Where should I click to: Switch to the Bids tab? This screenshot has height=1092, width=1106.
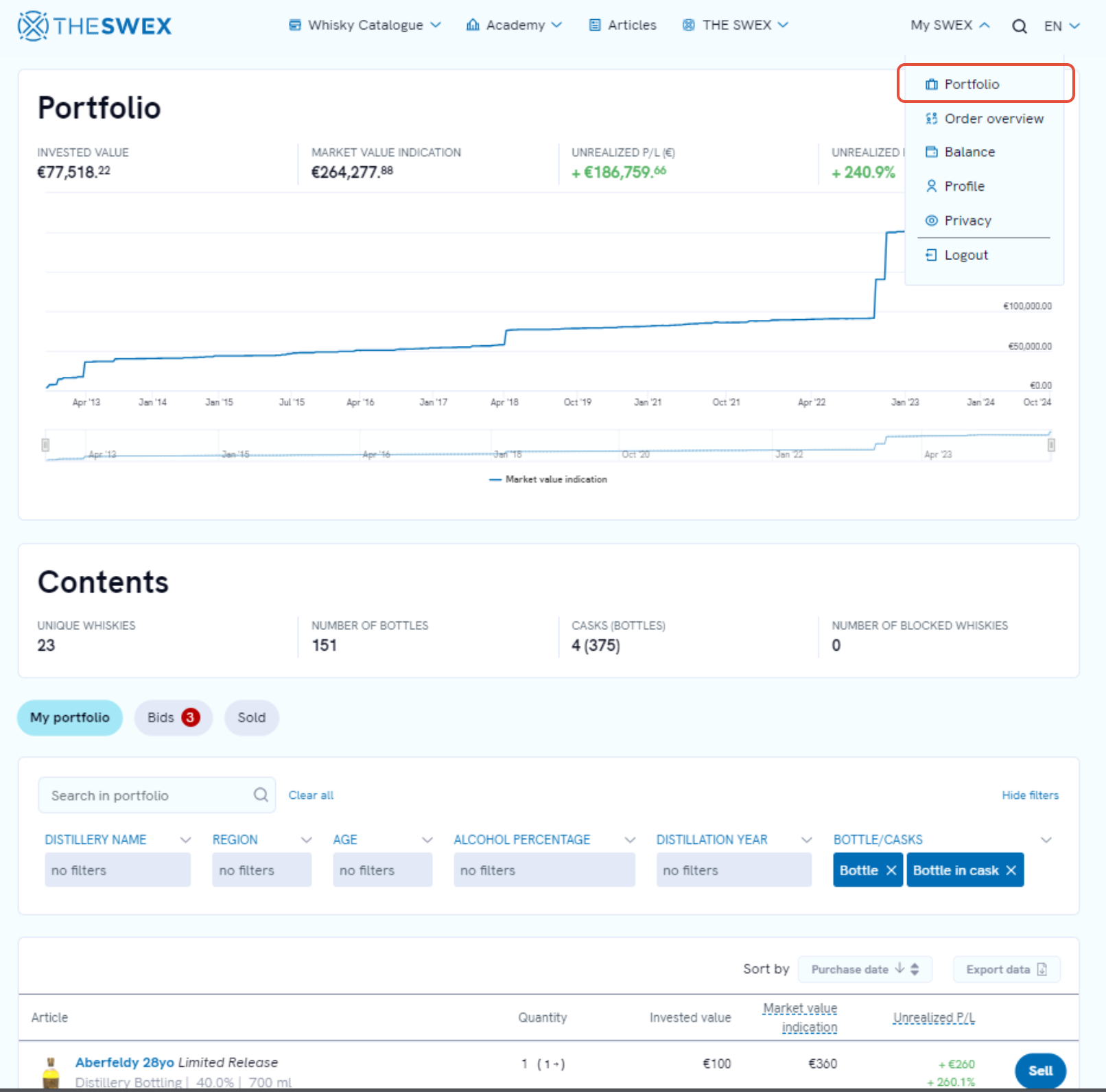pos(174,718)
